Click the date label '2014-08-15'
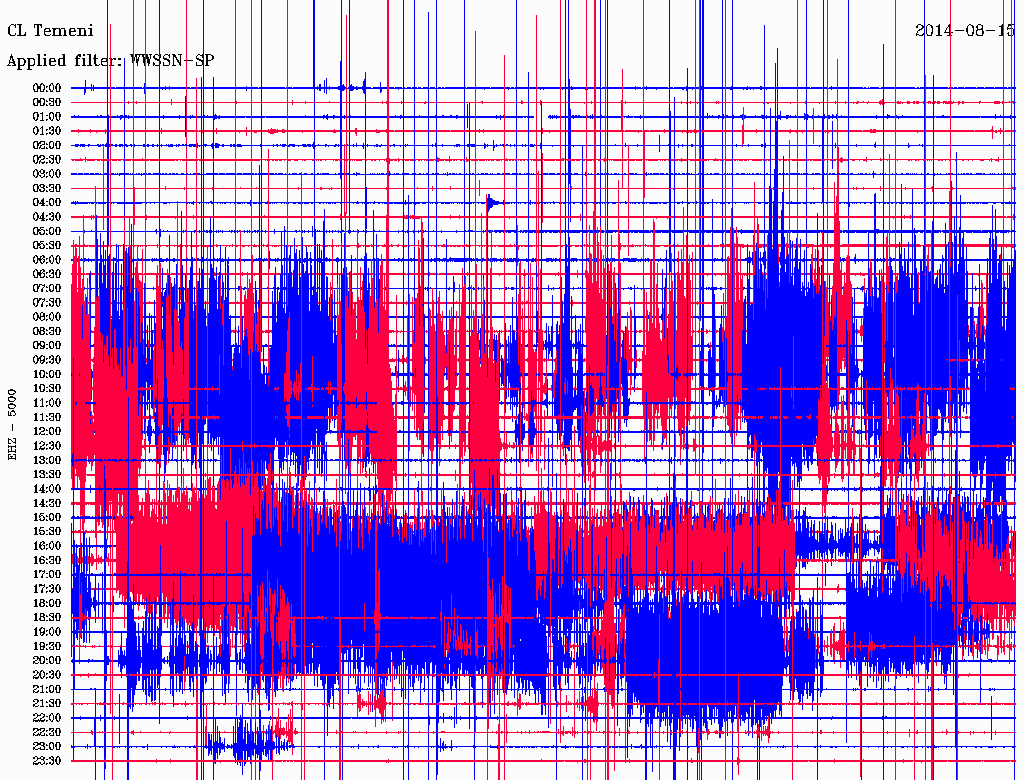Screen dimensions: 1024x780 (965, 30)
